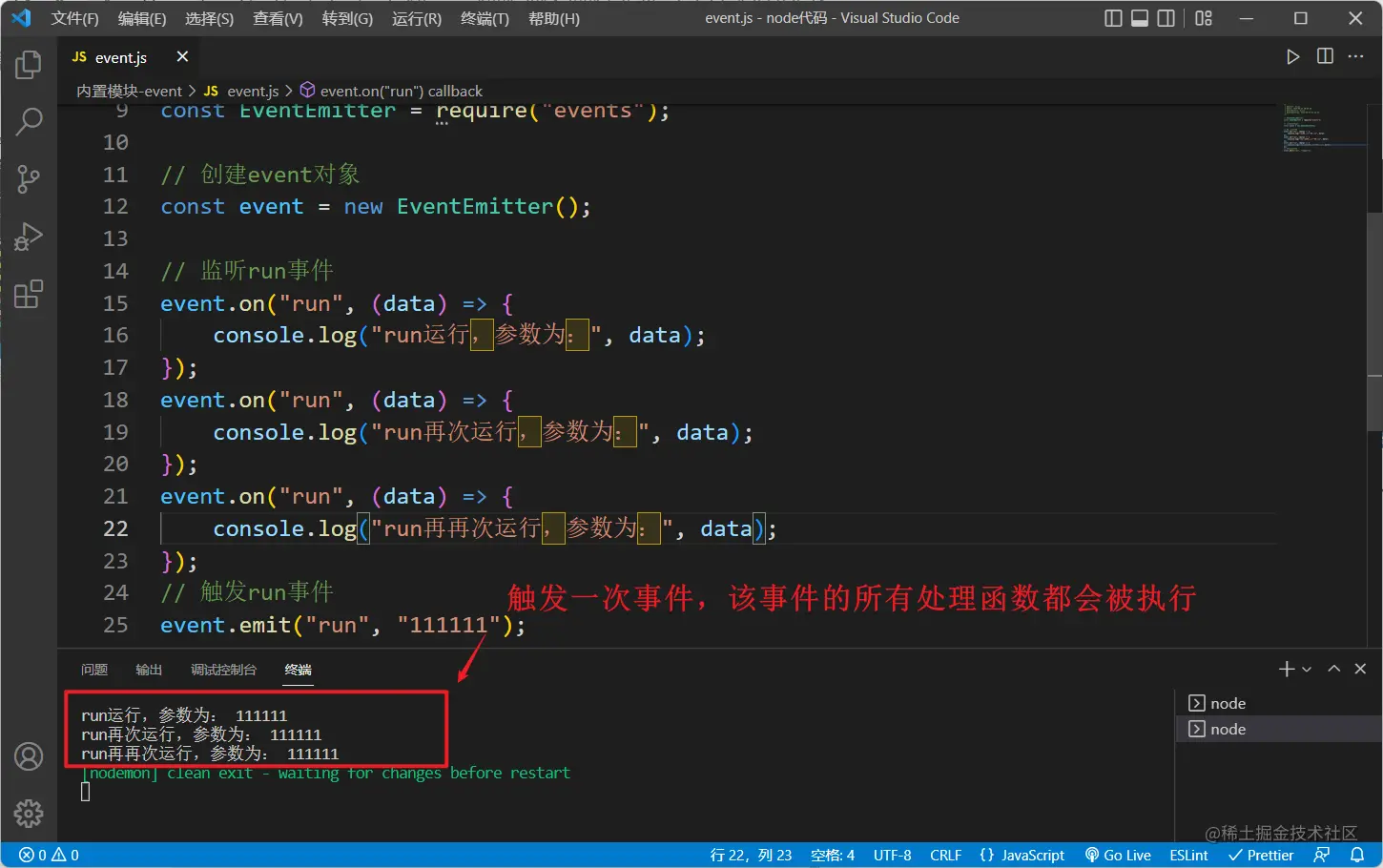Open the Search view in the sidebar
1383x868 pixels.
point(29,122)
